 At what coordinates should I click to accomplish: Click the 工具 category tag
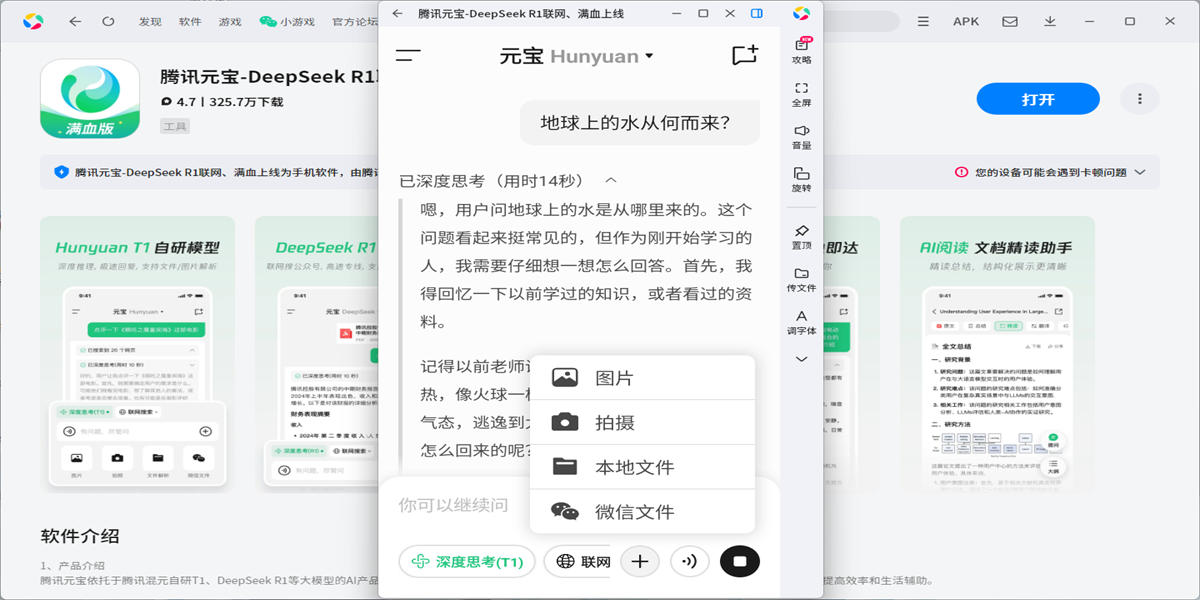click(x=174, y=126)
